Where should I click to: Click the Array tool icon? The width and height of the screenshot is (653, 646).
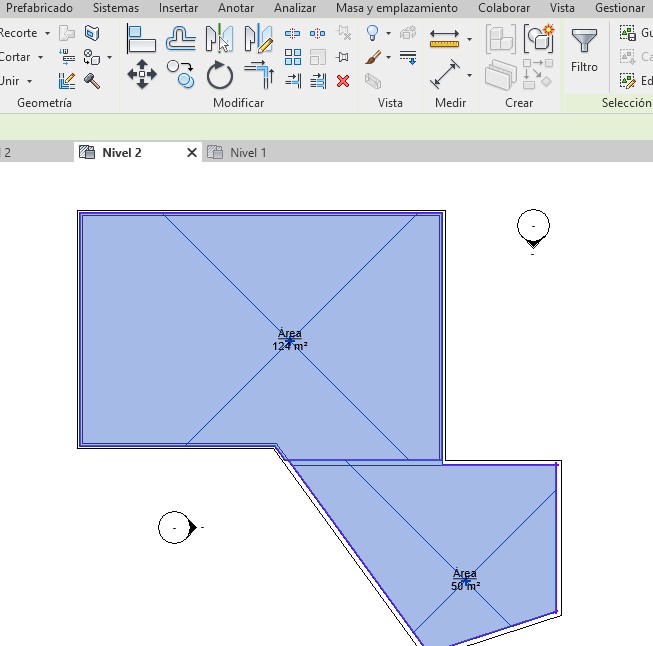pyautogui.click(x=293, y=57)
